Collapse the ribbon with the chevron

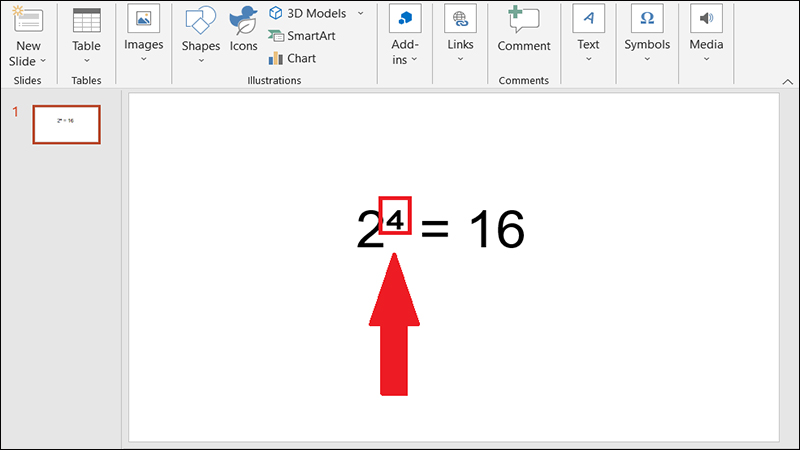(788, 82)
